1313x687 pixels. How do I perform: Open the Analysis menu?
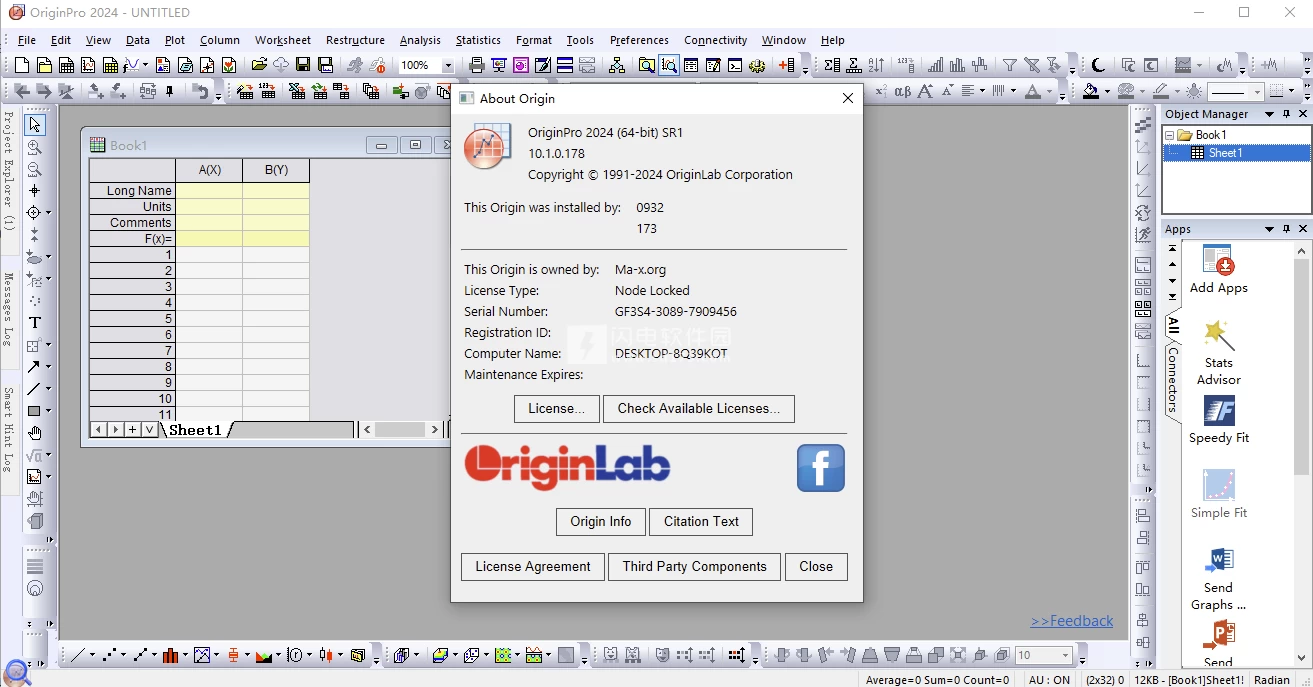(420, 40)
